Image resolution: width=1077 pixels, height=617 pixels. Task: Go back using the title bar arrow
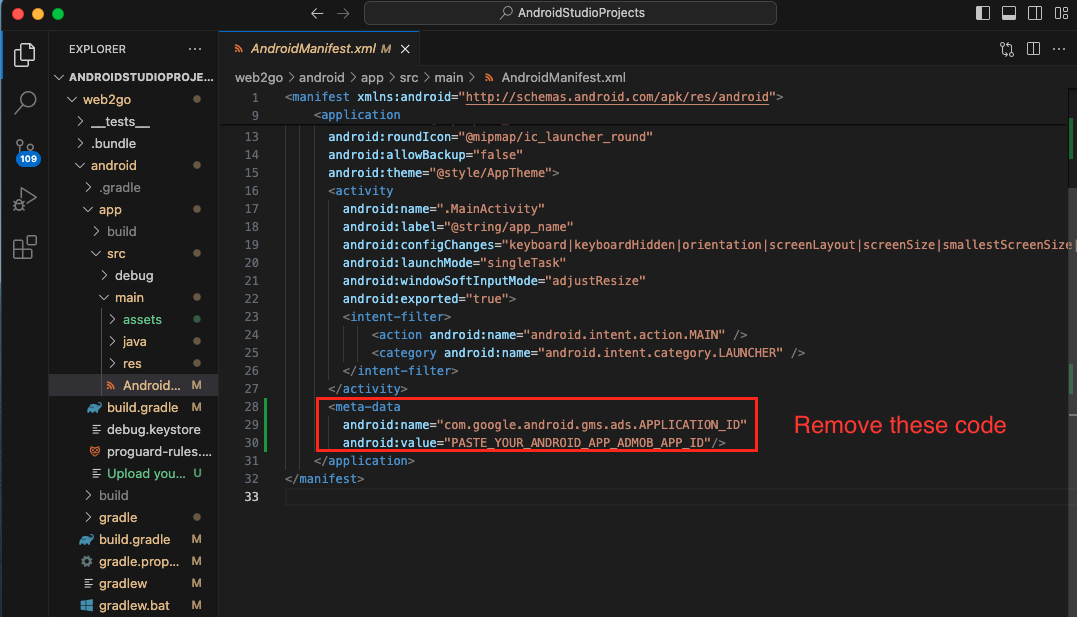click(317, 14)
